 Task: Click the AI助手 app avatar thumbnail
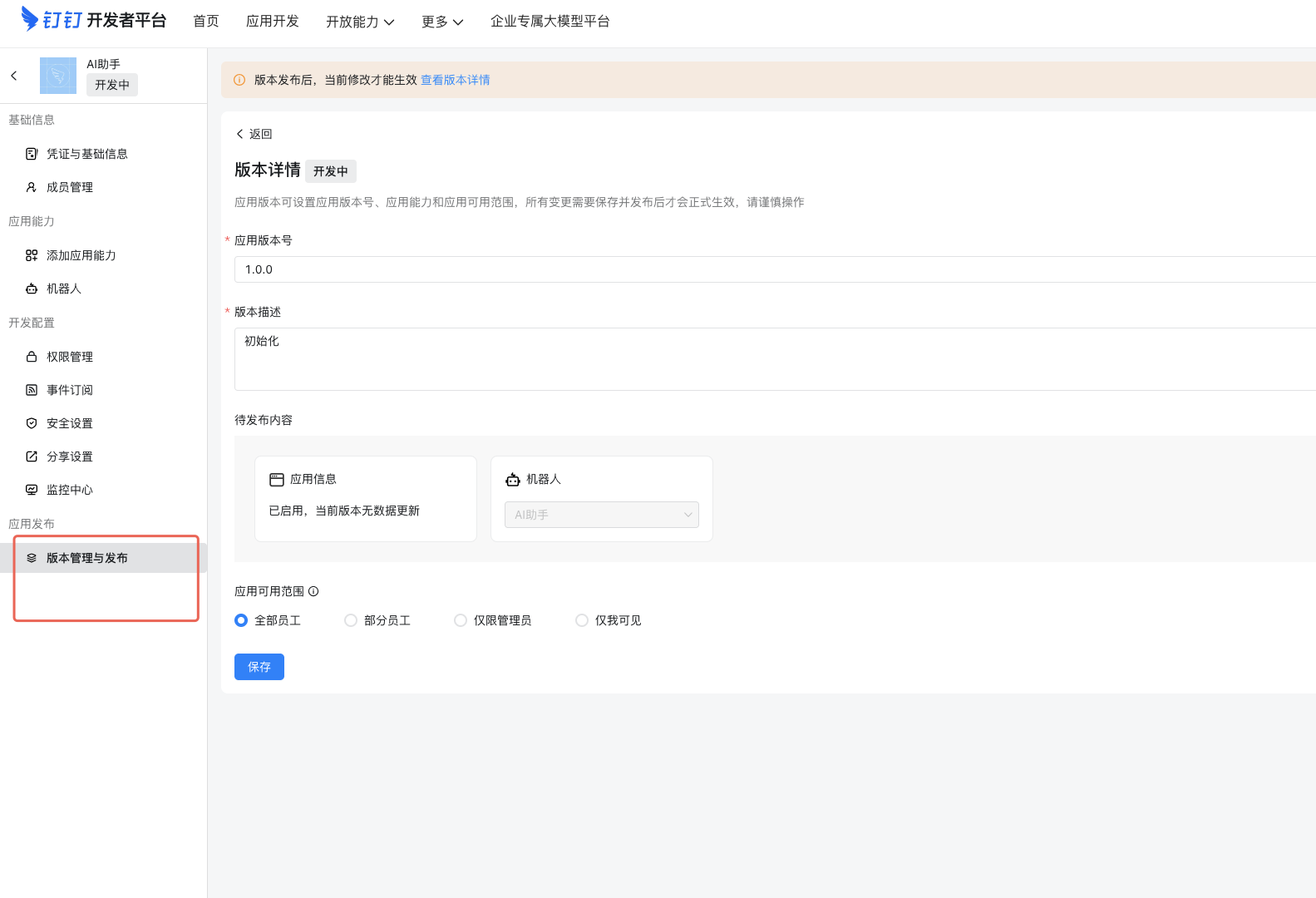click(58, 76)
